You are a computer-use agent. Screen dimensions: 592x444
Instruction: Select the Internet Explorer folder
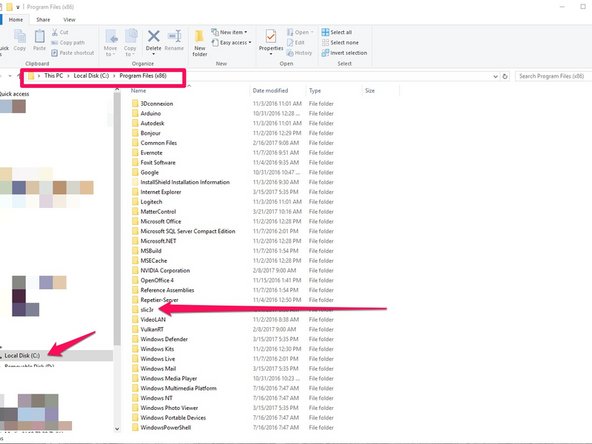[x=161, y=192]
